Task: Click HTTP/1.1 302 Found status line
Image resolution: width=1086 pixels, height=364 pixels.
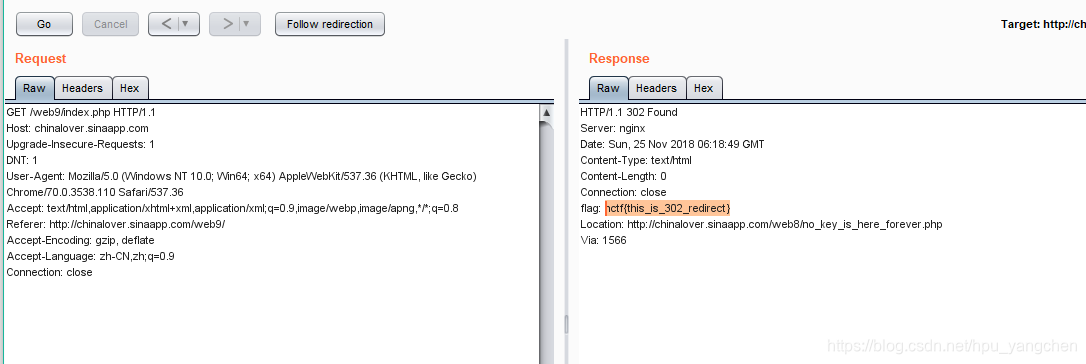Action: (629, 112)
